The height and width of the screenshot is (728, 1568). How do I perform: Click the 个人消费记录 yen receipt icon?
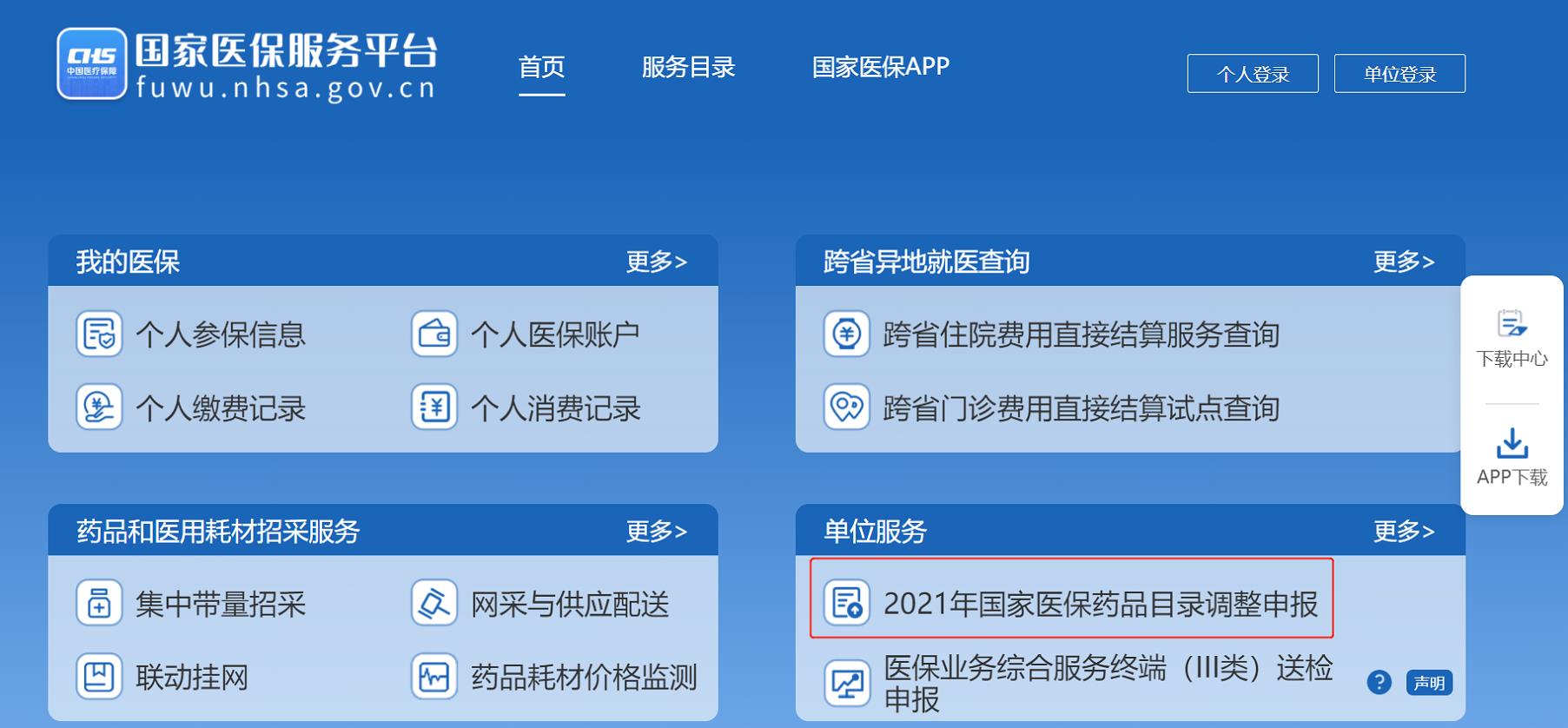(x=434, y=407)
